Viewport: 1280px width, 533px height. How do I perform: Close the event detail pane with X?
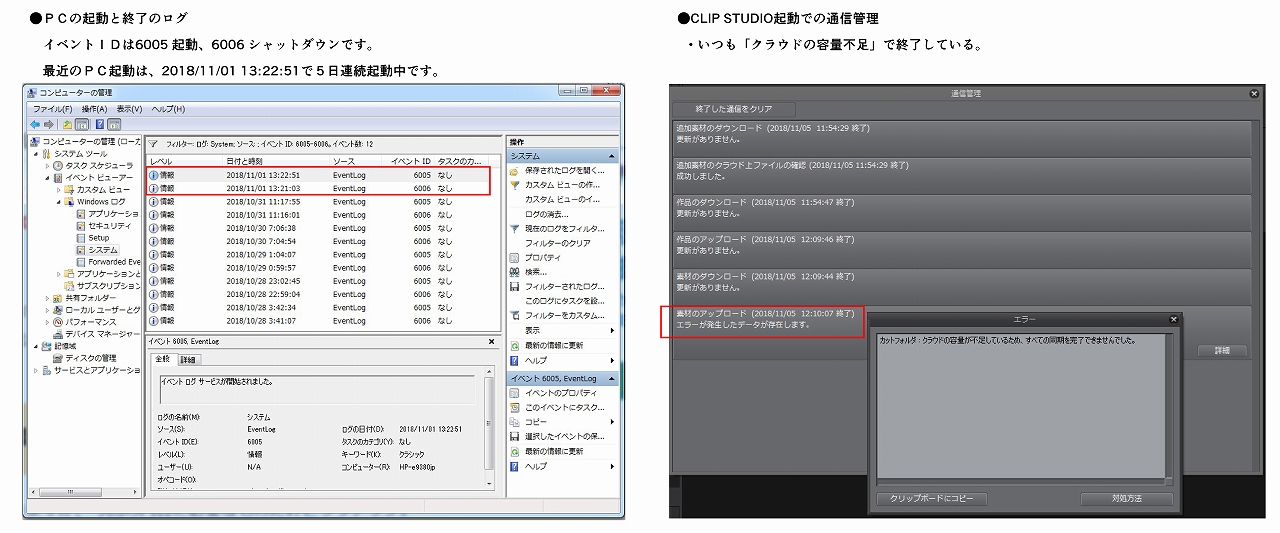click(490, 341)
